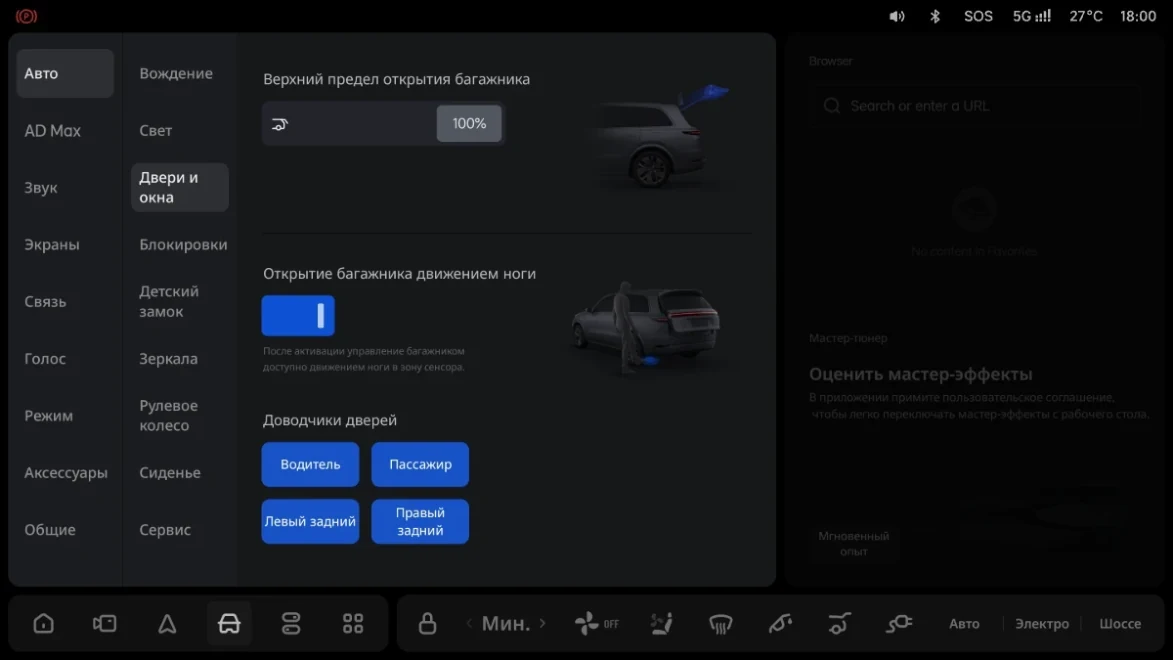Increase temperature with right chevron near Мин.
The width and height of the screenshot is (1173, 660).
click(x=542, y=623)
